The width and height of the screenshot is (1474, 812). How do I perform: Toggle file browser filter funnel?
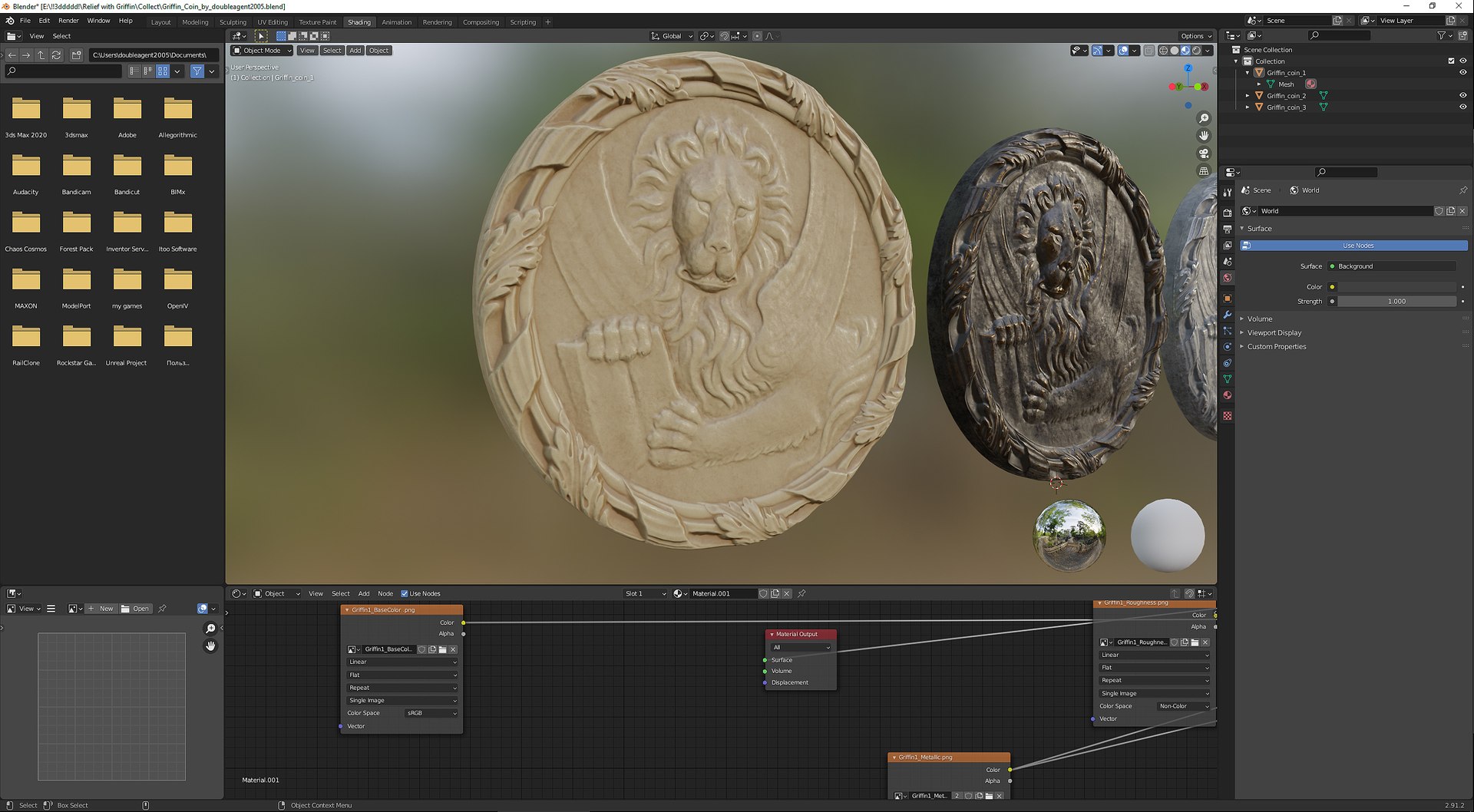[197, 71]
